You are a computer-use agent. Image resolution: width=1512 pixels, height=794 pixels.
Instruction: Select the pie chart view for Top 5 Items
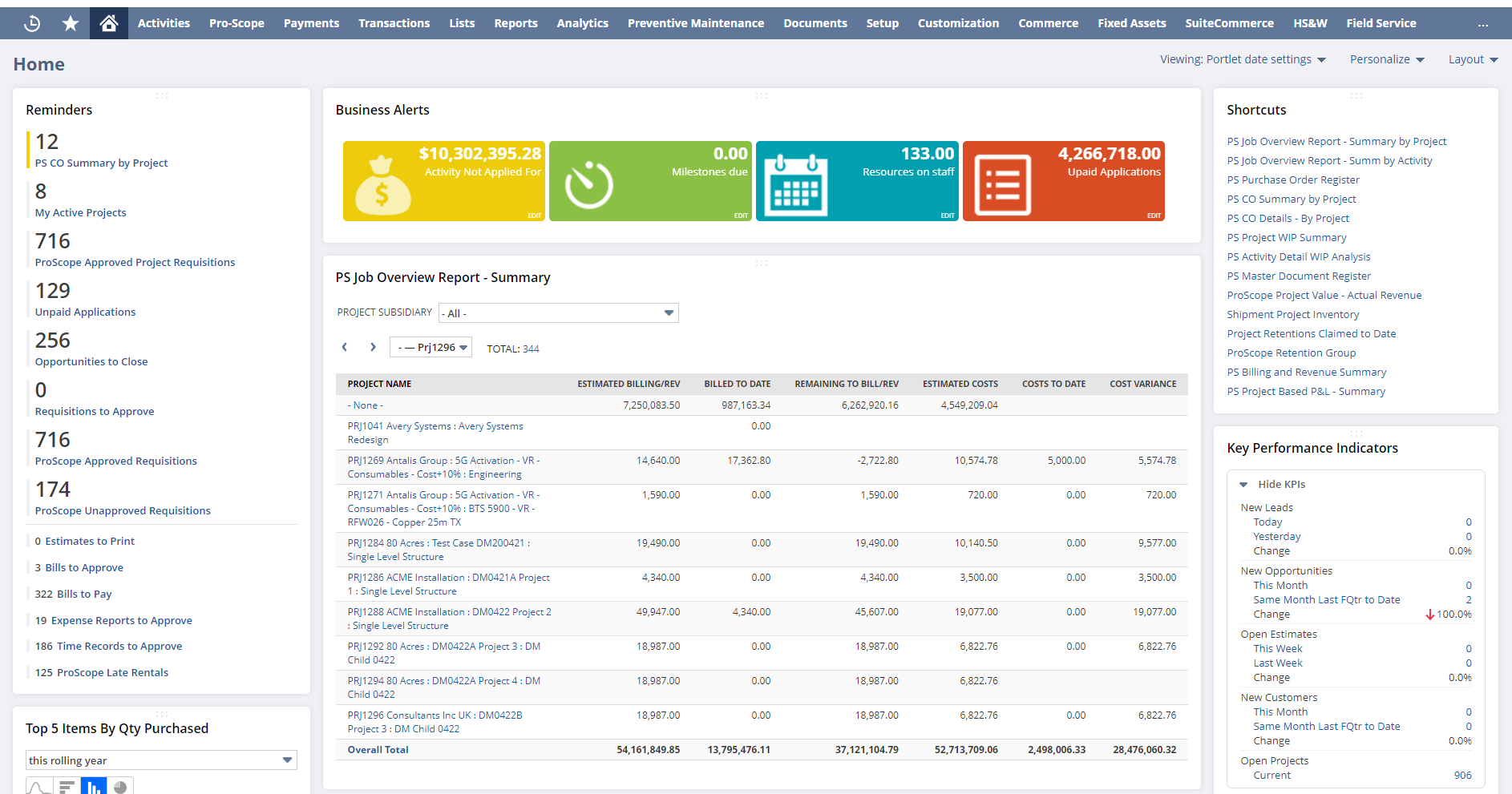[x=121, y=786]
